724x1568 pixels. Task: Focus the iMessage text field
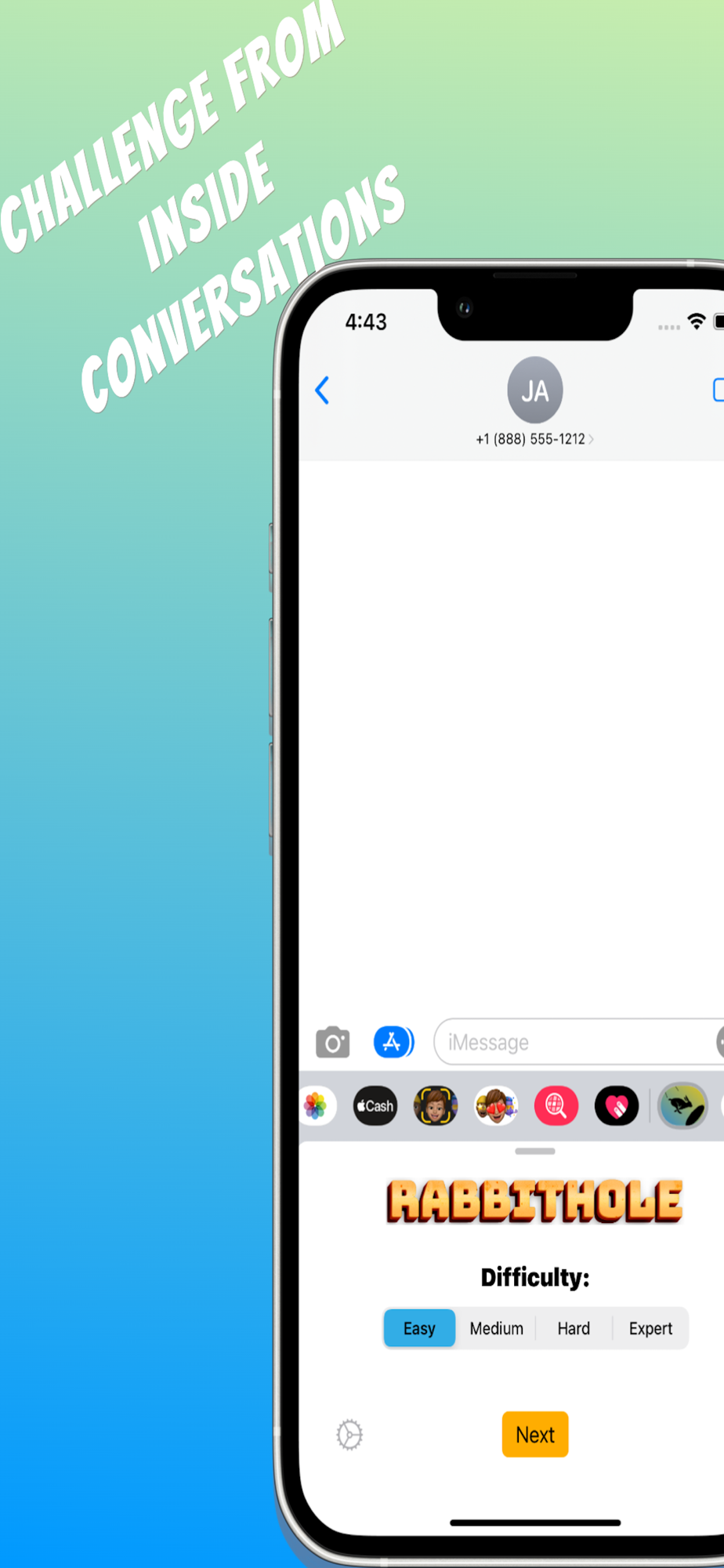click(x=578, y=1042)
